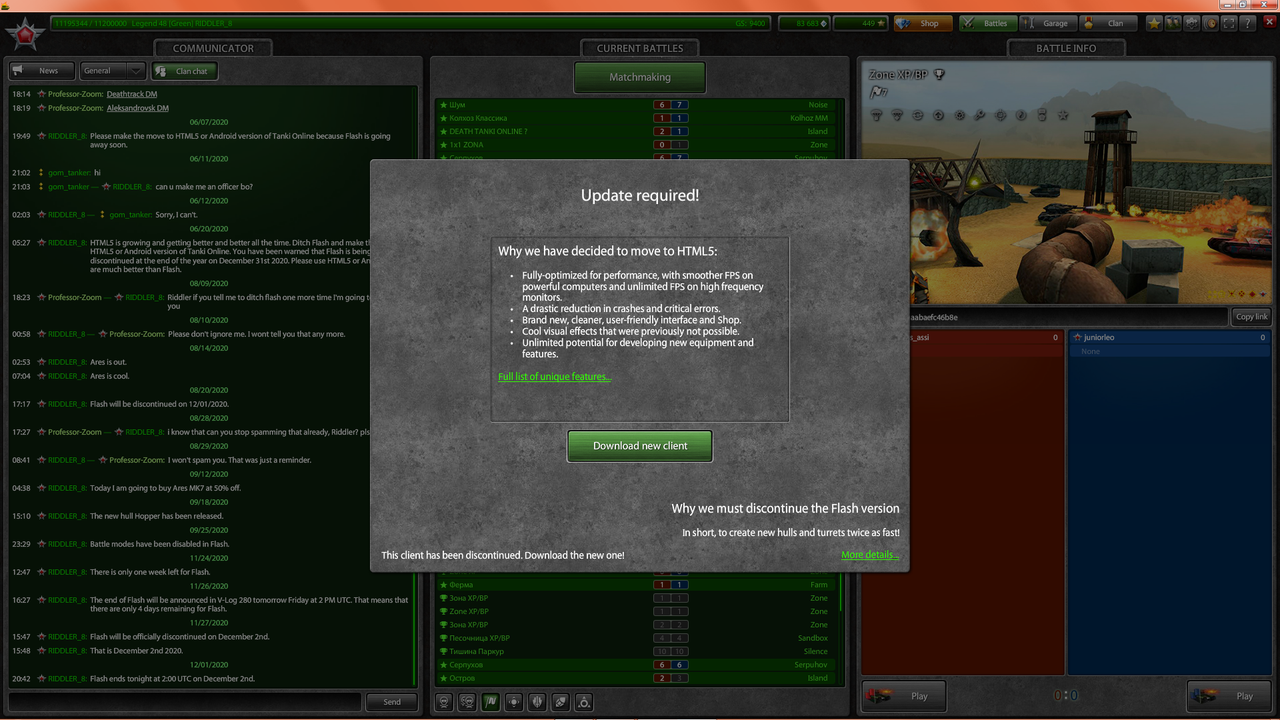Screen dimensions: 1280x720
Task: Click the News megaphone button
Action: point(40,71)
